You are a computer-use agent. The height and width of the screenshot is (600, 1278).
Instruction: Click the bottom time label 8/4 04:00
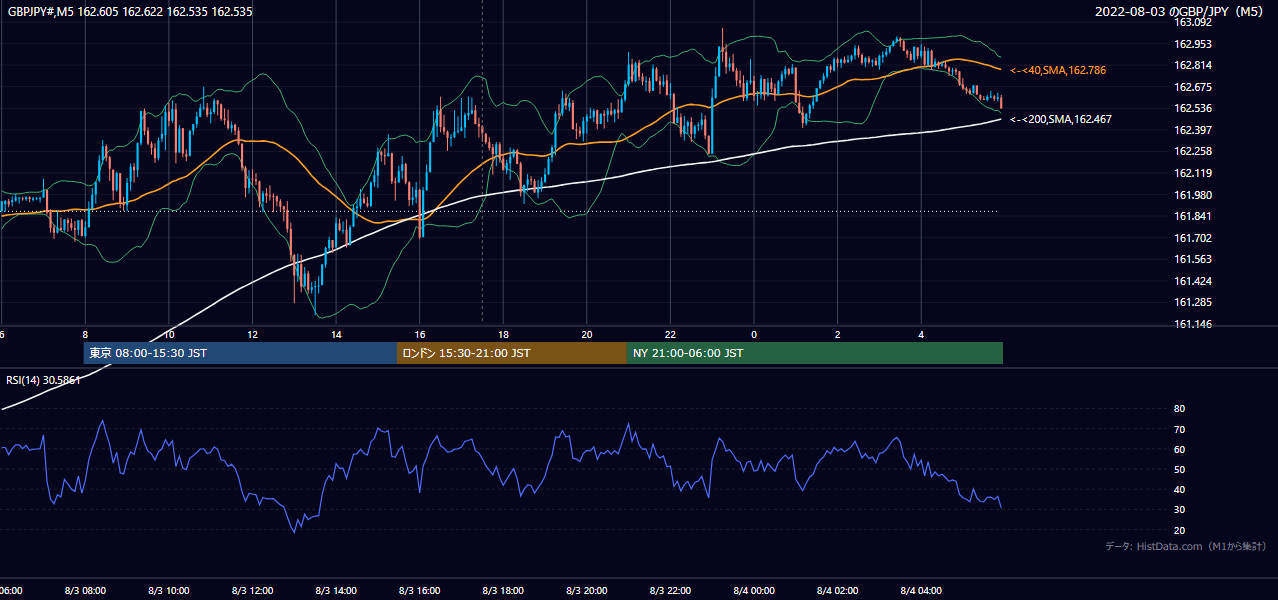tap(921, 591)
